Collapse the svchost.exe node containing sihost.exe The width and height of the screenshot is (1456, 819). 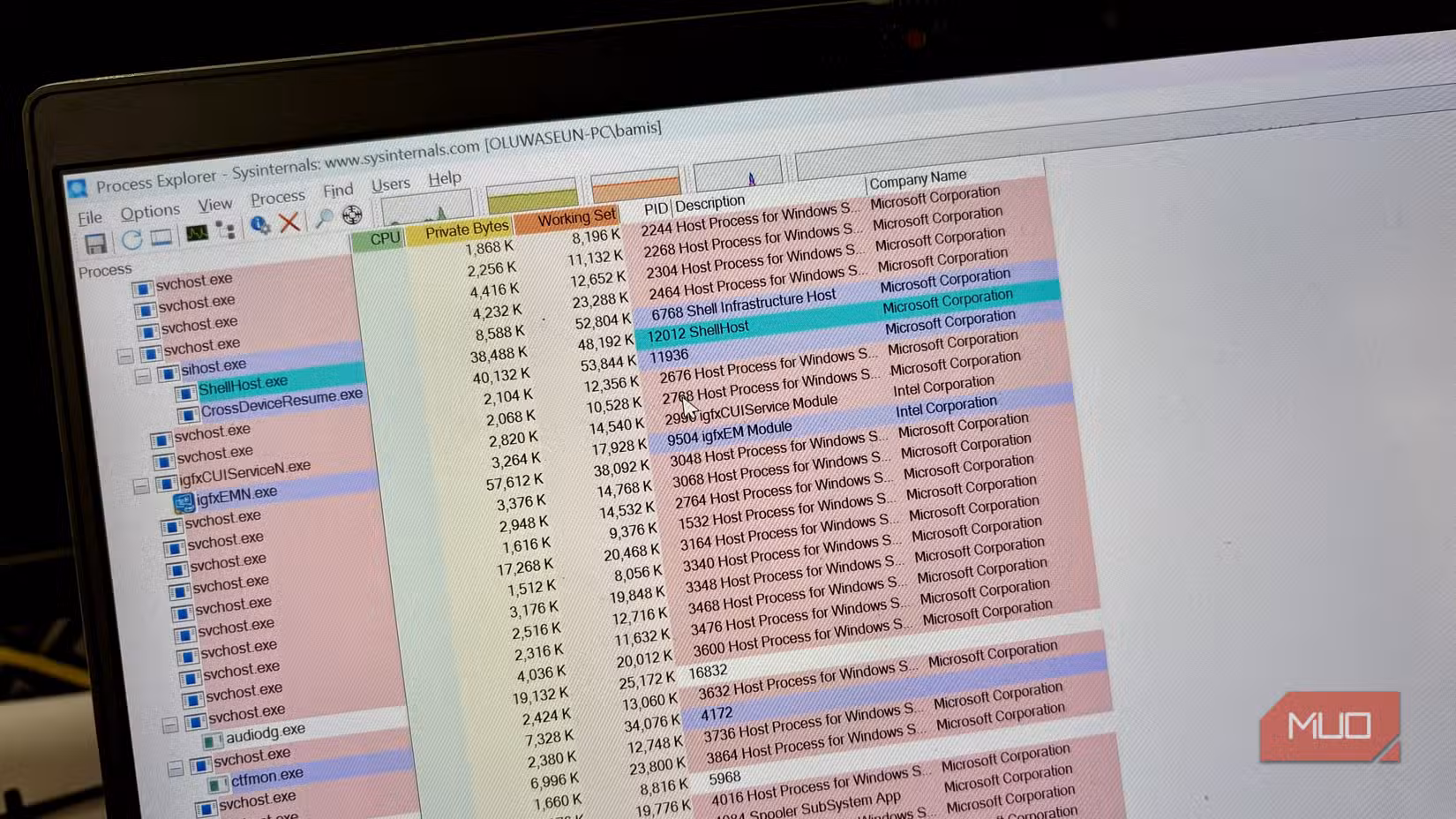[x=125, y=356]
